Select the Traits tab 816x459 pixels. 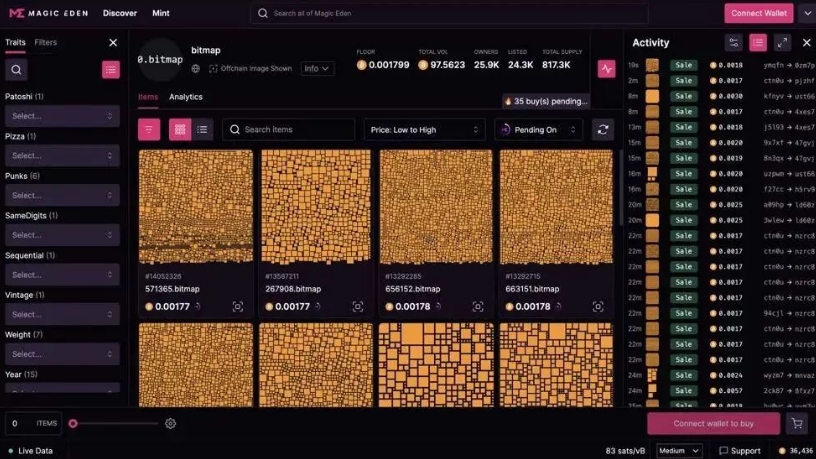(x=15, y=43)
